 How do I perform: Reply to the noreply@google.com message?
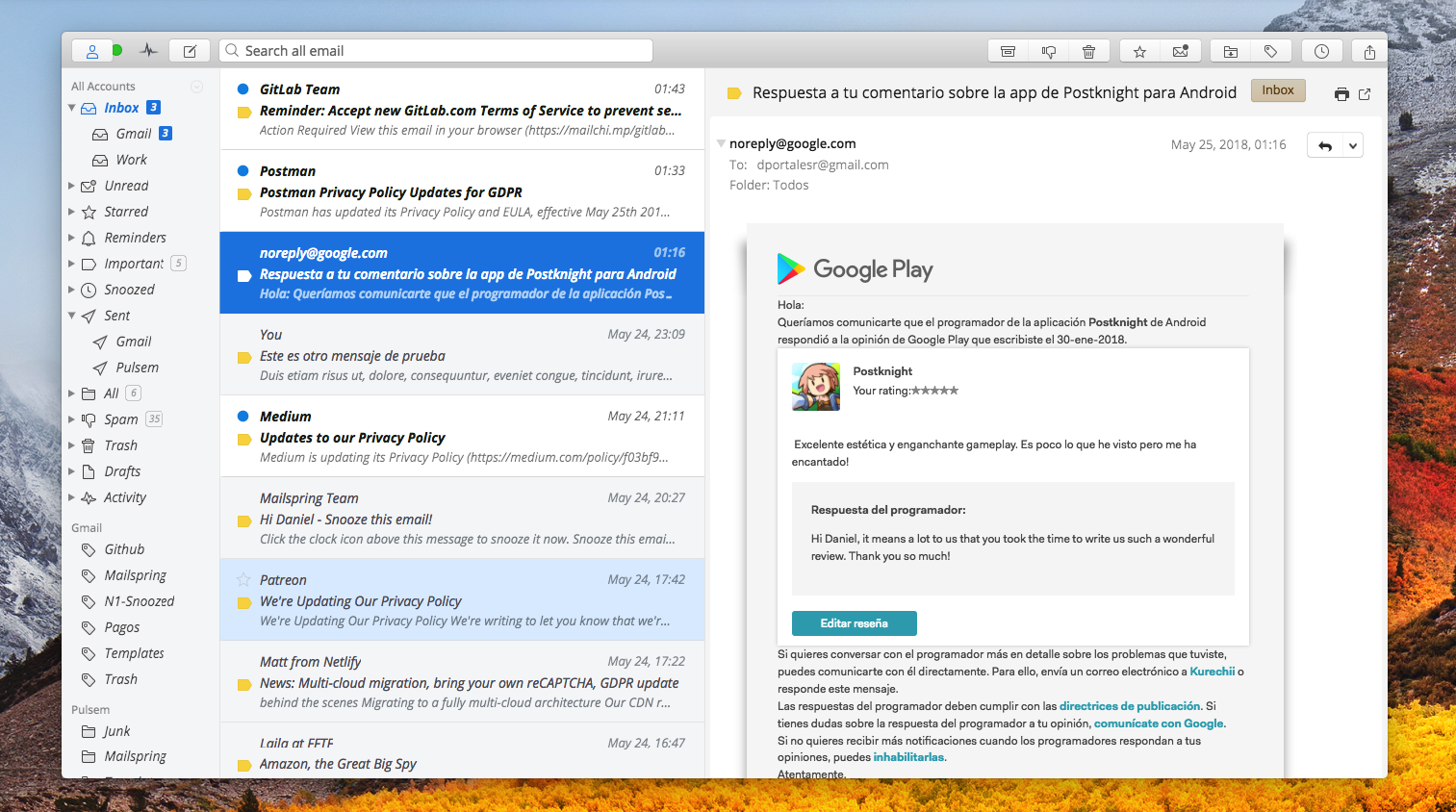pos(1325,146)
